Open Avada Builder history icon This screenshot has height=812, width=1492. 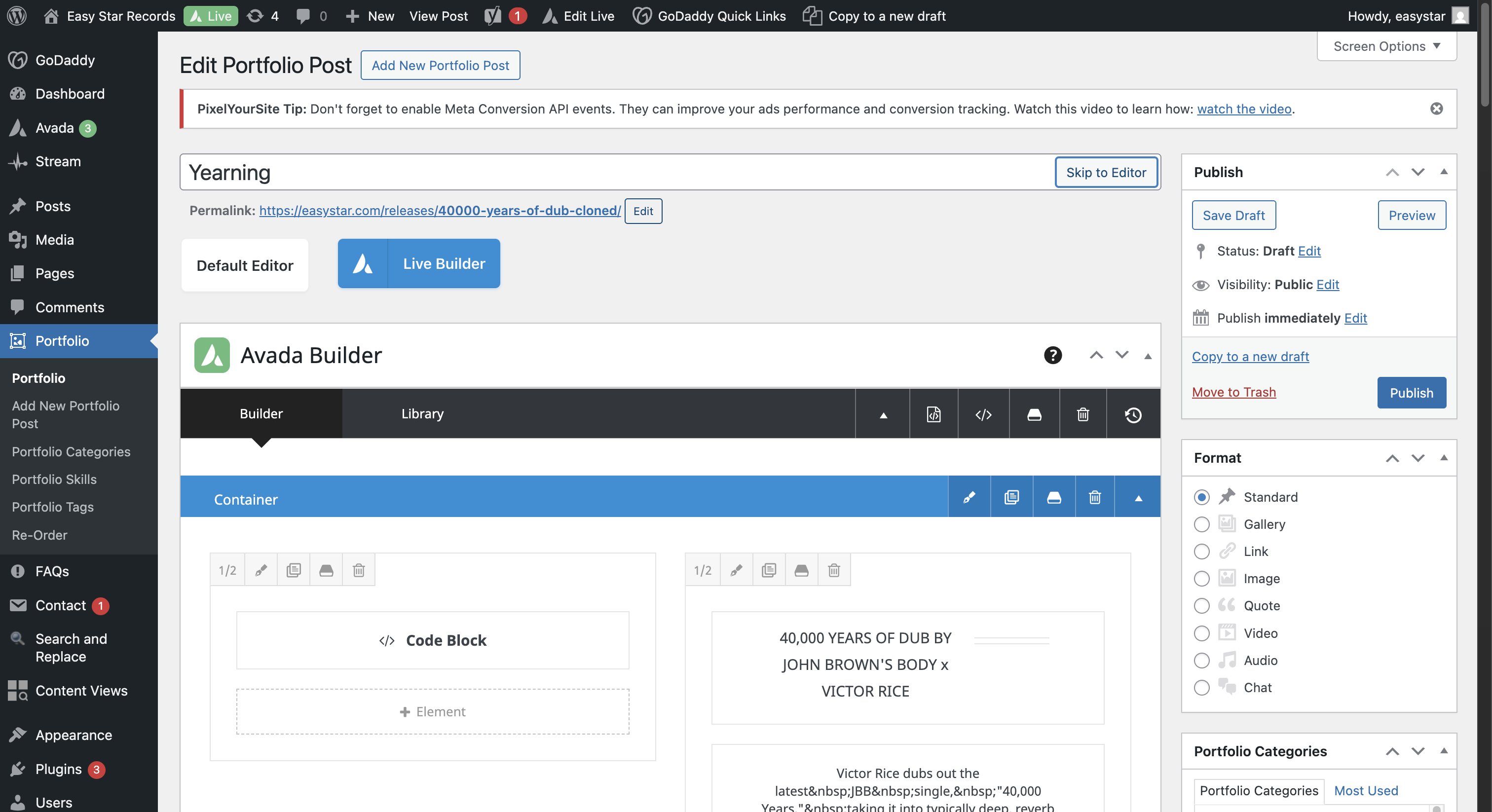pos(1133,415)
